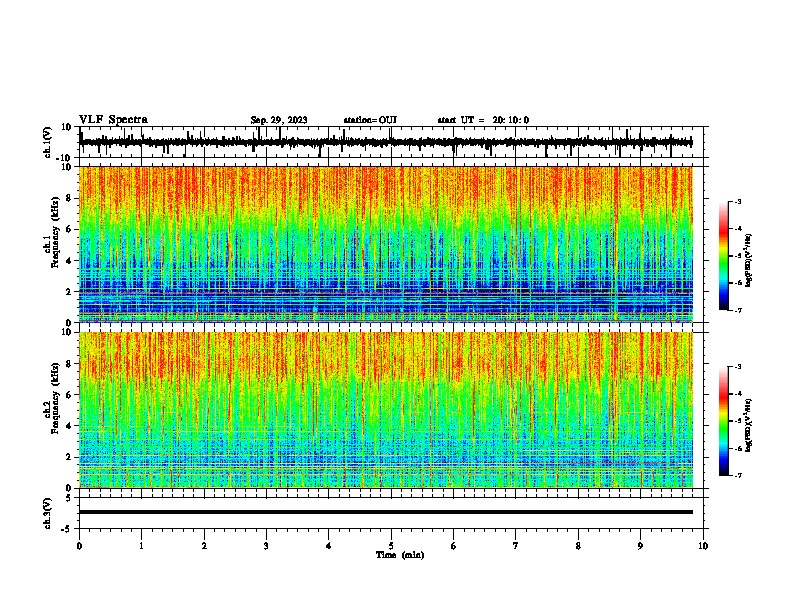Click the "-7" label on ch.2 color scale

point(738,475)
